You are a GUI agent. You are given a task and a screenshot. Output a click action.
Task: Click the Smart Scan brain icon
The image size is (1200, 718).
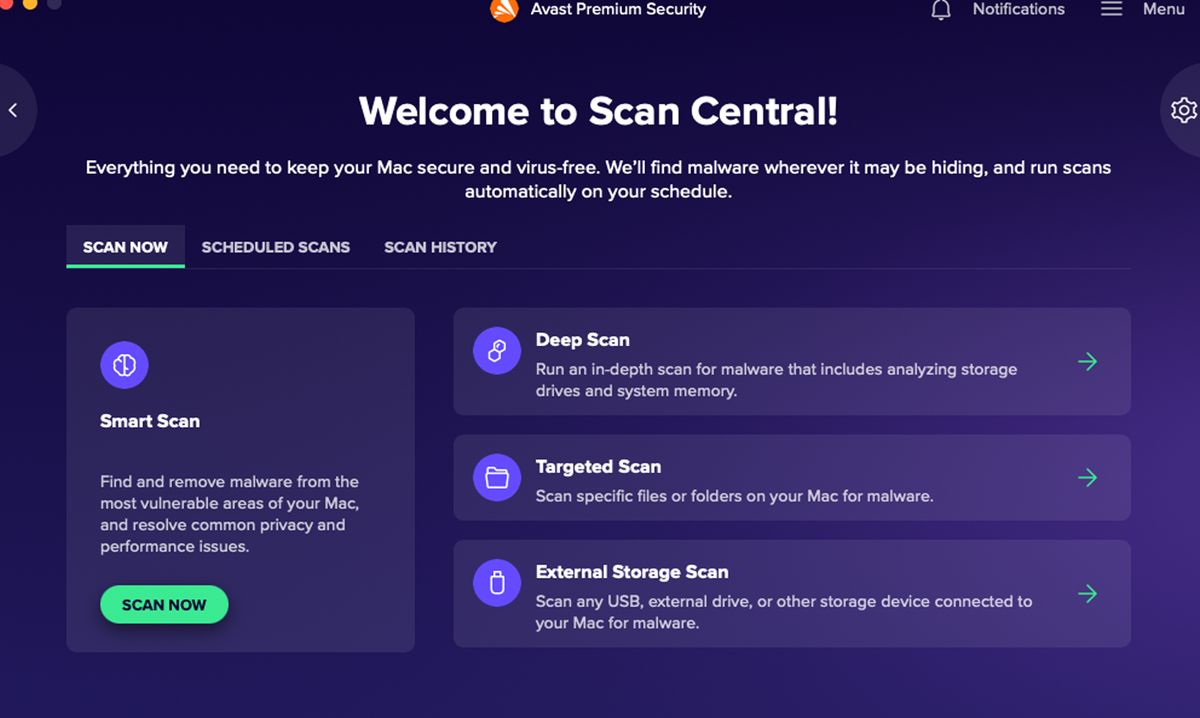(124, 365)
